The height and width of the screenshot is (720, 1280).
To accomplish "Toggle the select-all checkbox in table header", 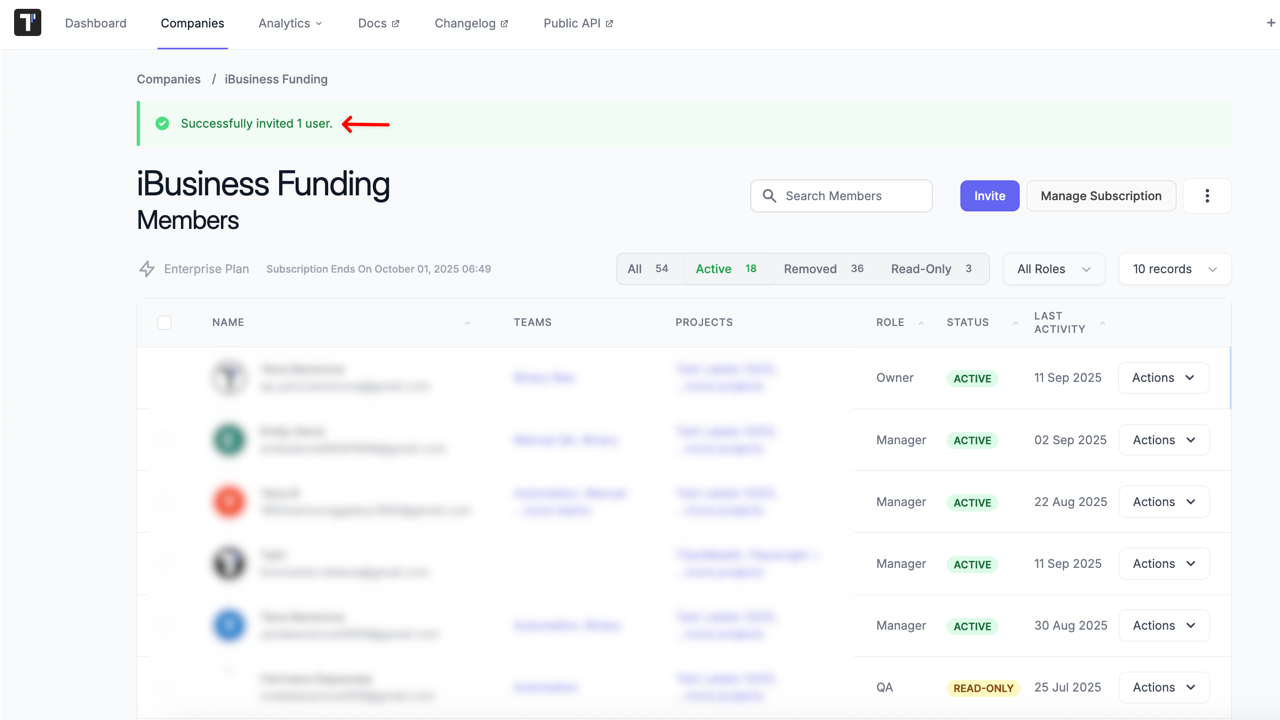I will click(x=164, y=323).
